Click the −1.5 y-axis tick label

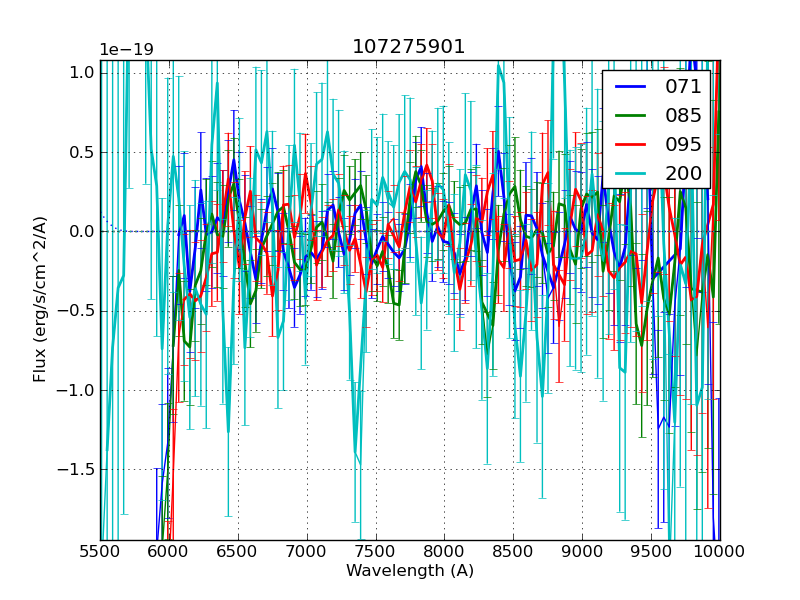[76, 469]
